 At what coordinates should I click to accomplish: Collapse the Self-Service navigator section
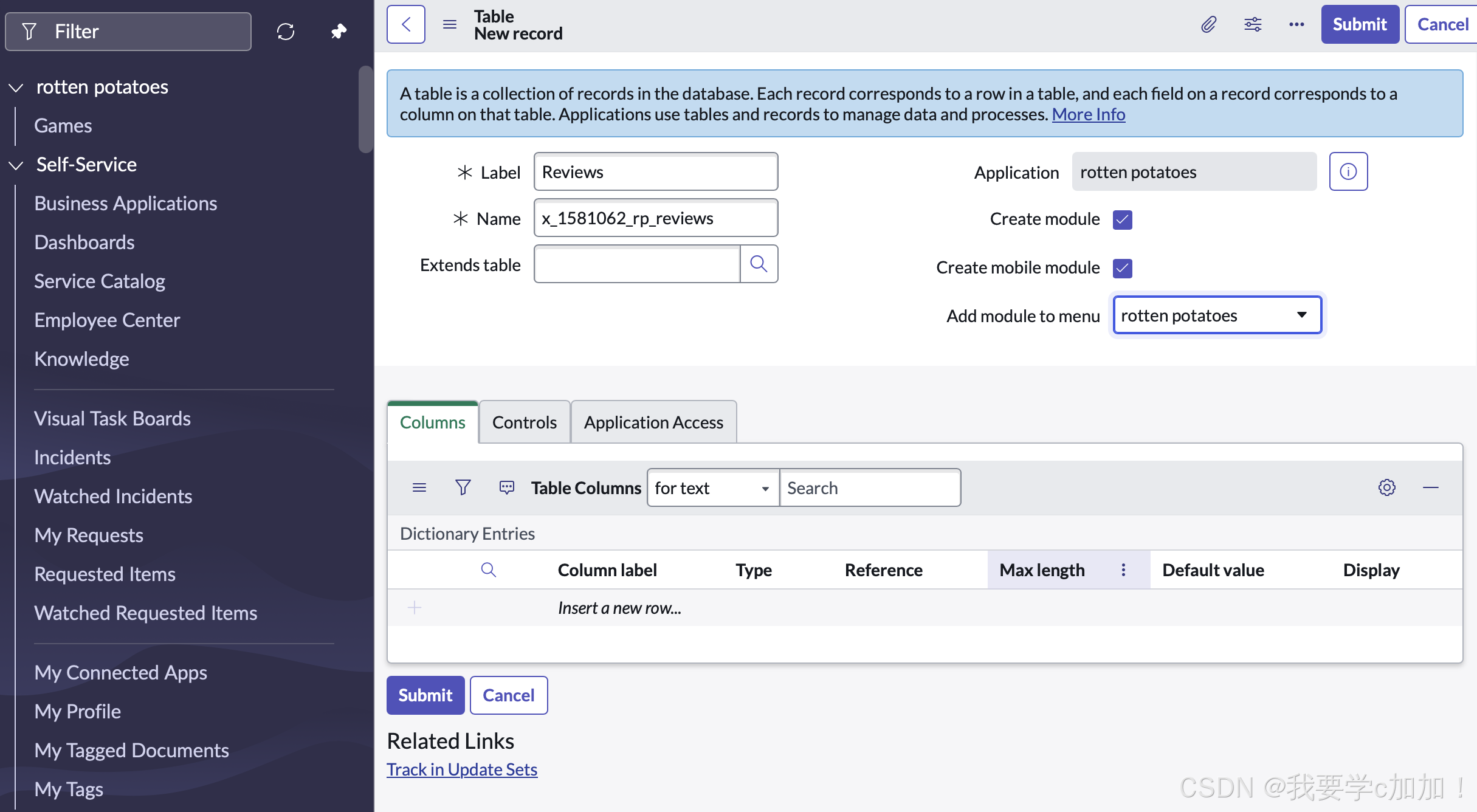coord(16,165)
